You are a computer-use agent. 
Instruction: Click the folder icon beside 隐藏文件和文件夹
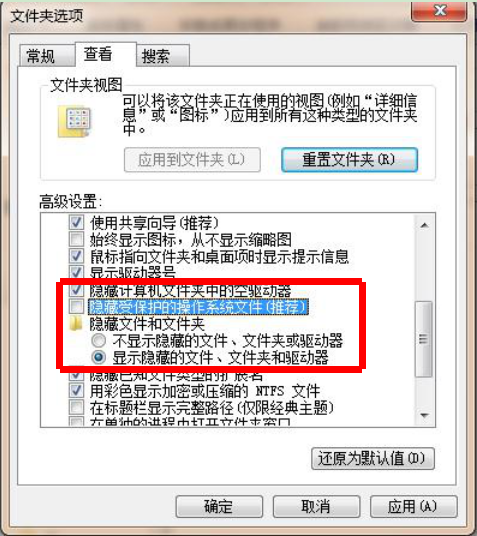click(x=76, y=323)
